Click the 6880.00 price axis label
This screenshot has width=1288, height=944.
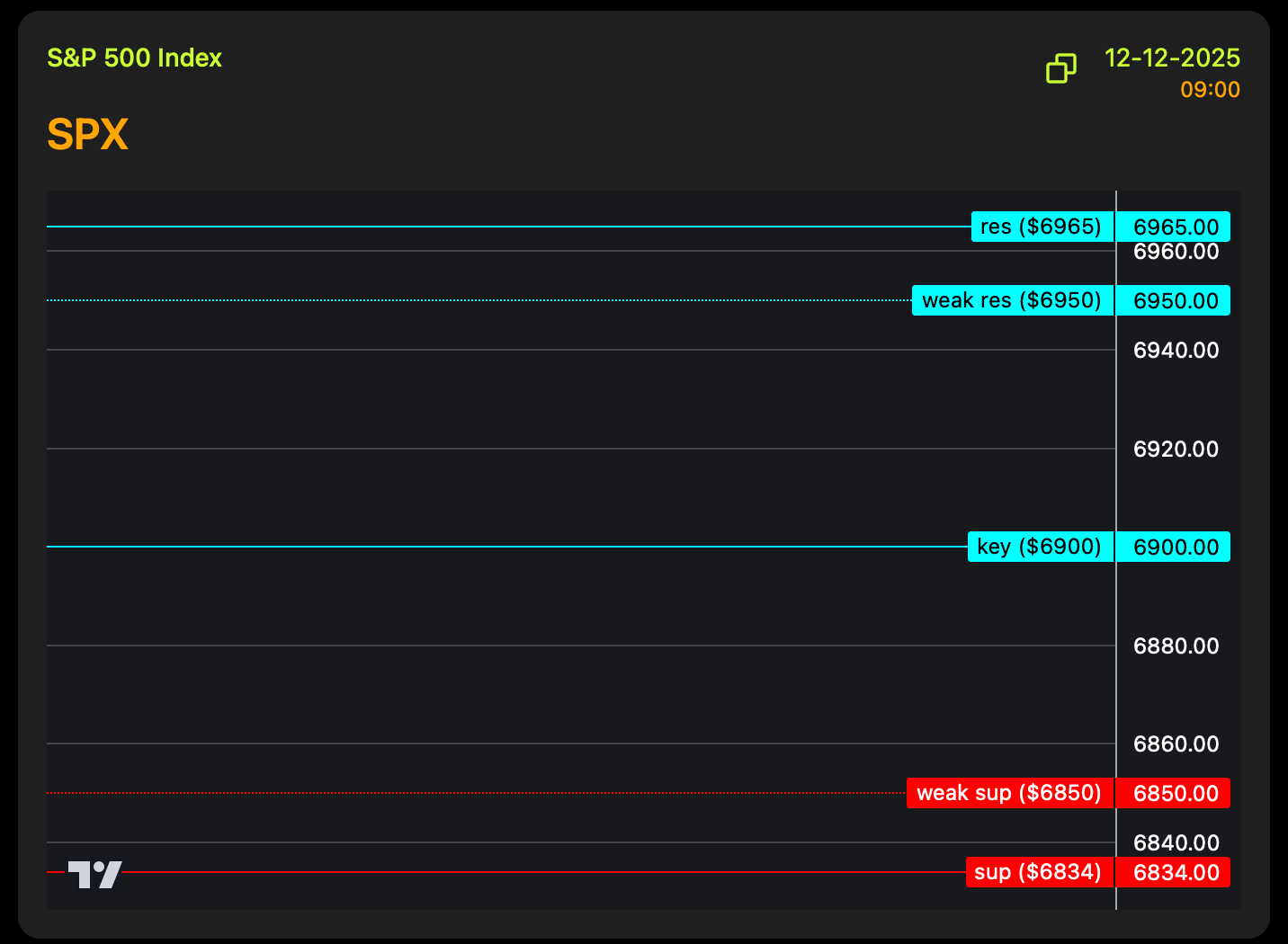(x=1176, y=646)
